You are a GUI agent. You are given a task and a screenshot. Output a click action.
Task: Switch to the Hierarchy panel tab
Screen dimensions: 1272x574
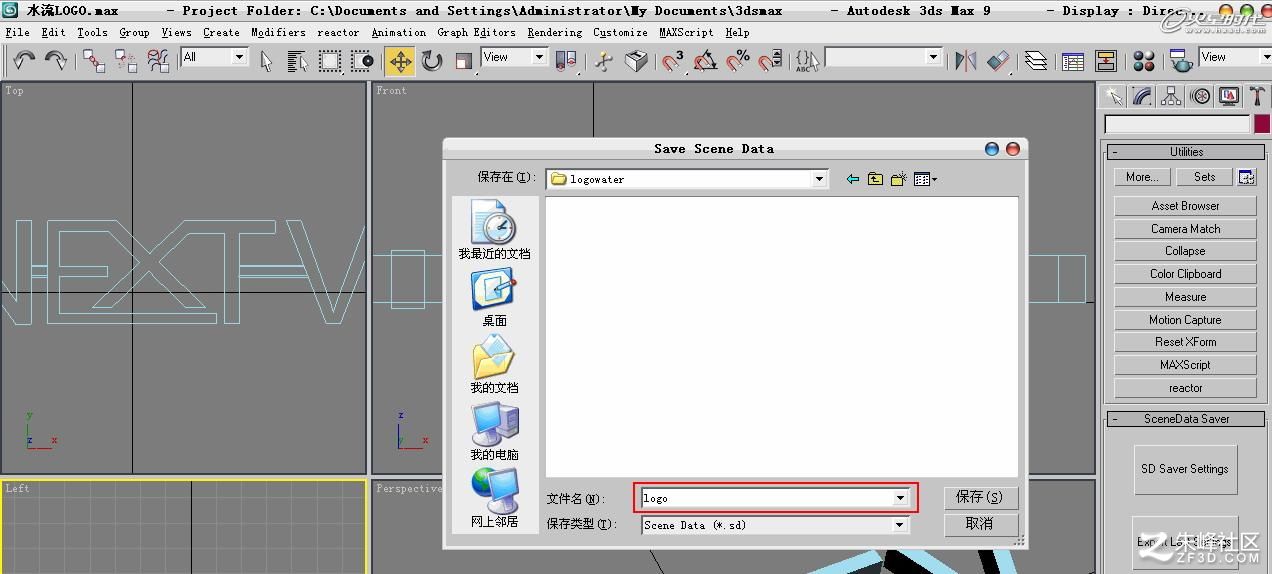pos(1171,96)
